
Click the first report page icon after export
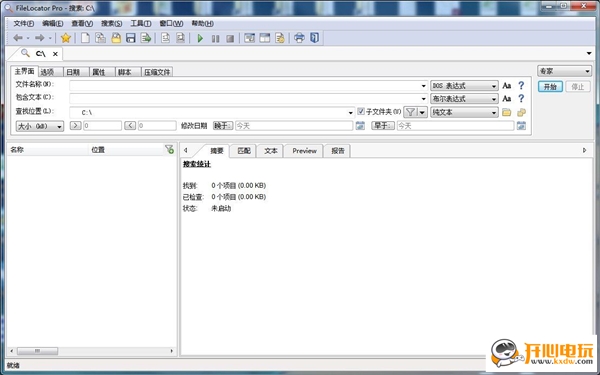(165, 38)
